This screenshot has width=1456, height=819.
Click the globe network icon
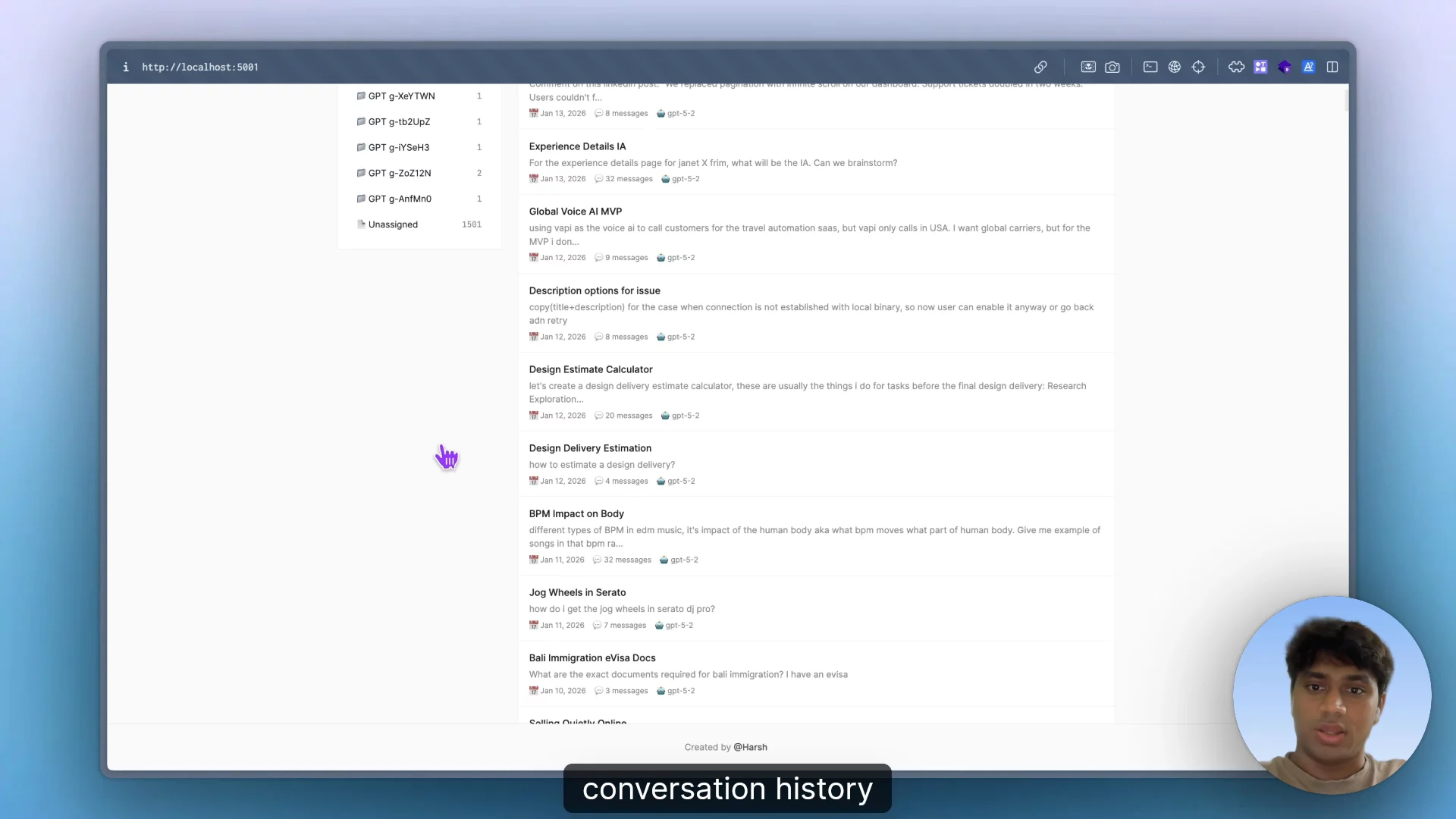(1175, 67)
